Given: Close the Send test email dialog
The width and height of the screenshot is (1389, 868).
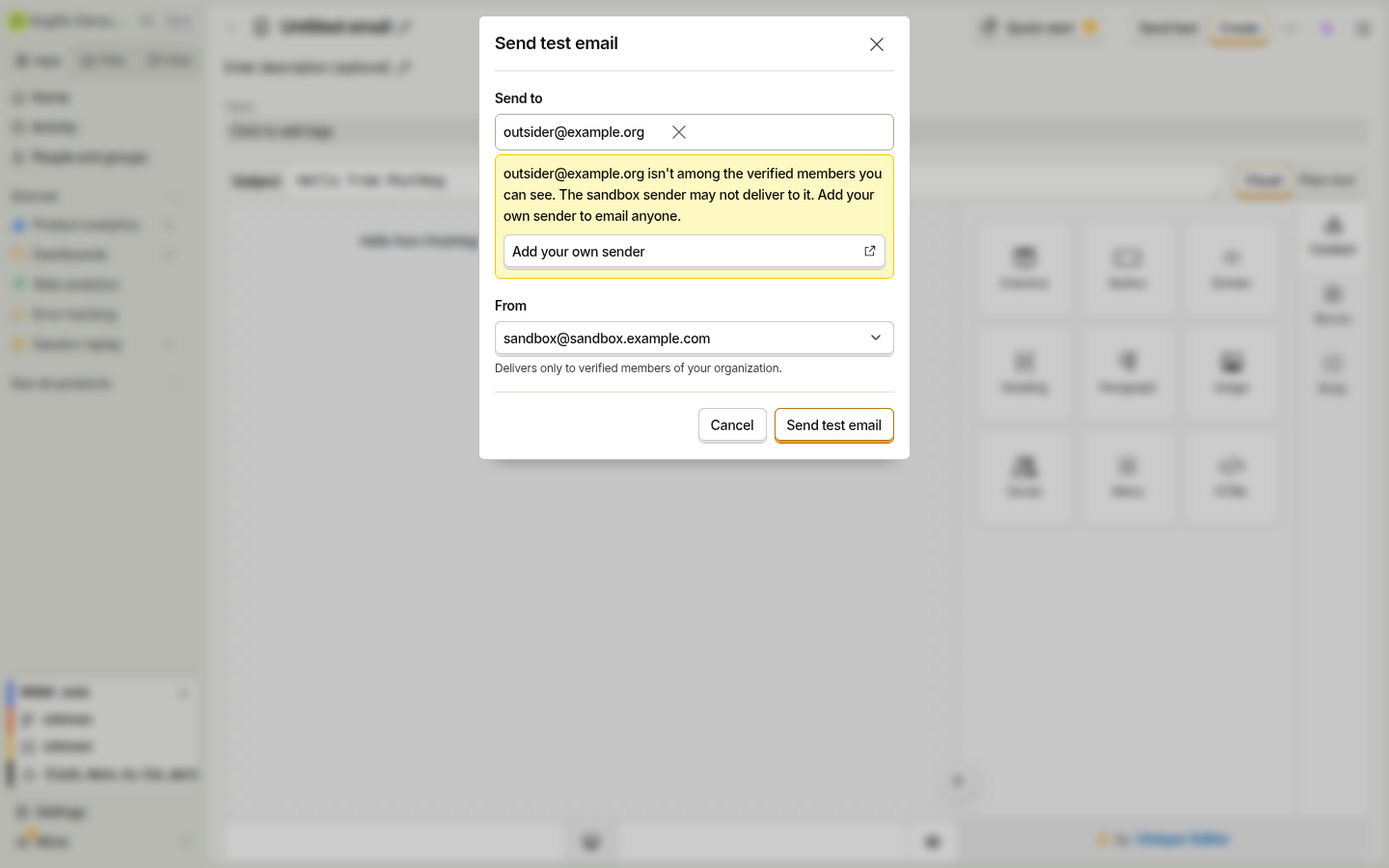Looking at the screenshot, I should coord(876,44).
